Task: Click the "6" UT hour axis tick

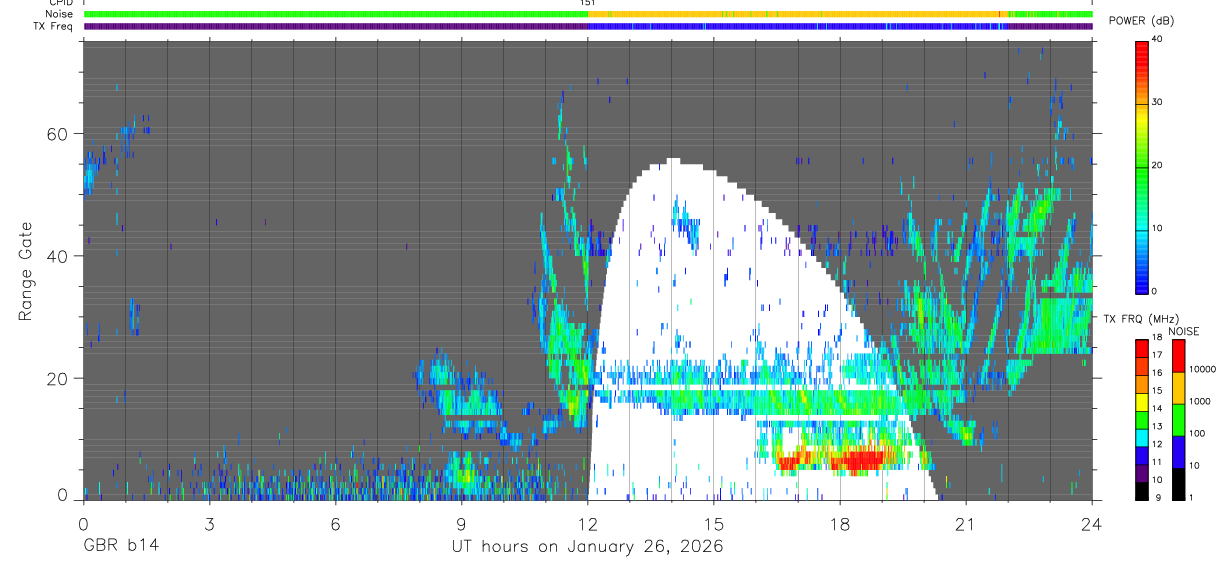Action: 335,523
